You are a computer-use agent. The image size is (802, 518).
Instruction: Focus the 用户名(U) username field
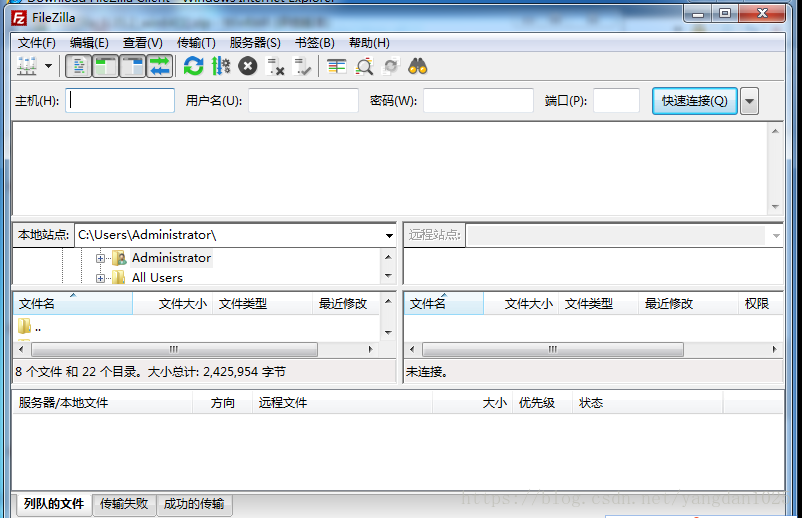coord(303,100)
